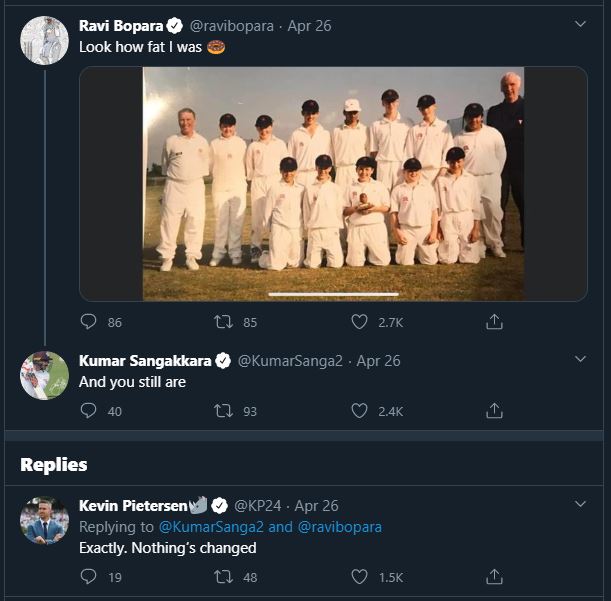Open the @ravibopara mention in reply
Viewport: 611px width, 601px height.
pyautogui.click(x=339, y=527)
